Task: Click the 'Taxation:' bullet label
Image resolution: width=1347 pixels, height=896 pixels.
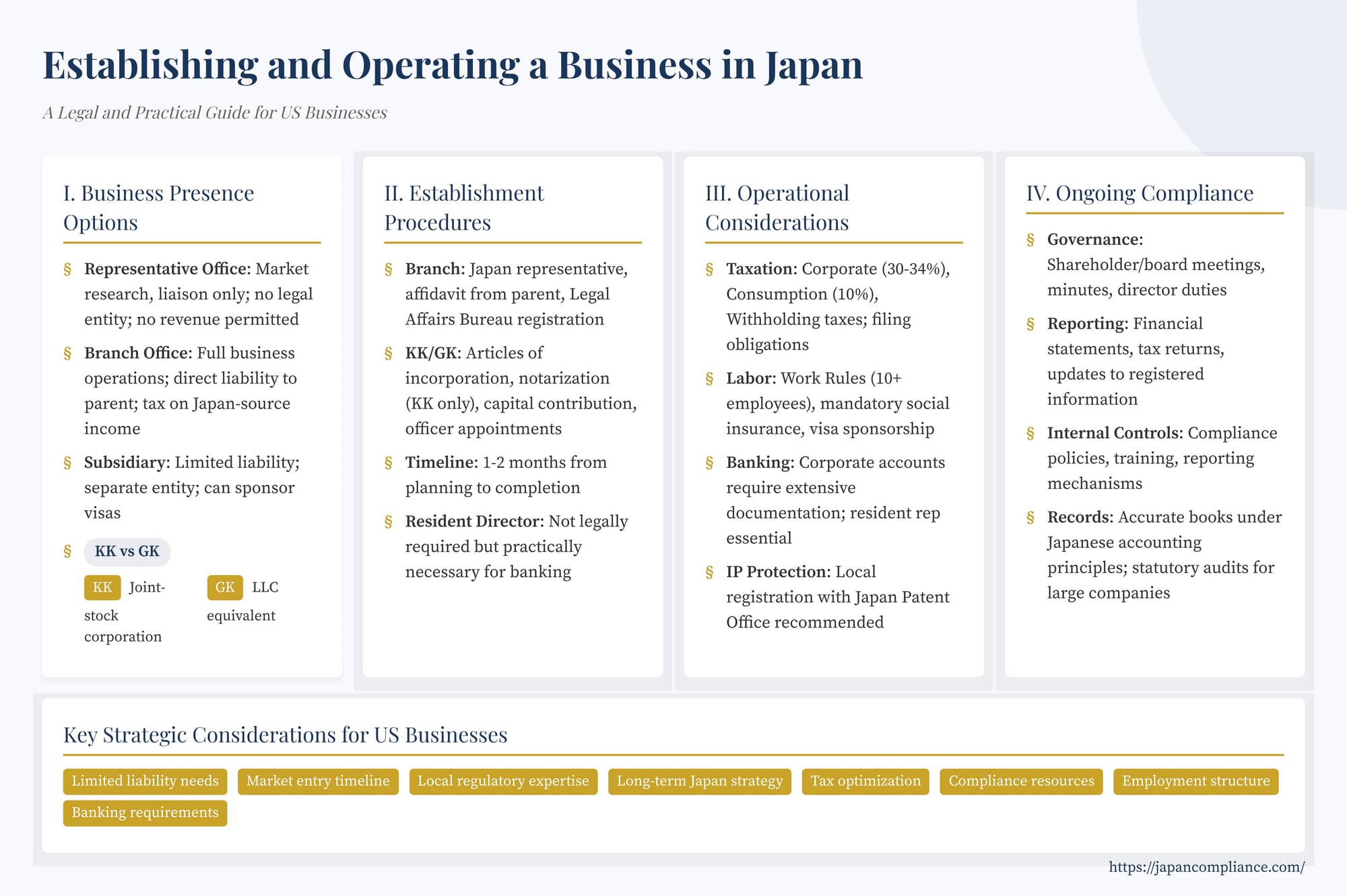Action: pos(762,269)
